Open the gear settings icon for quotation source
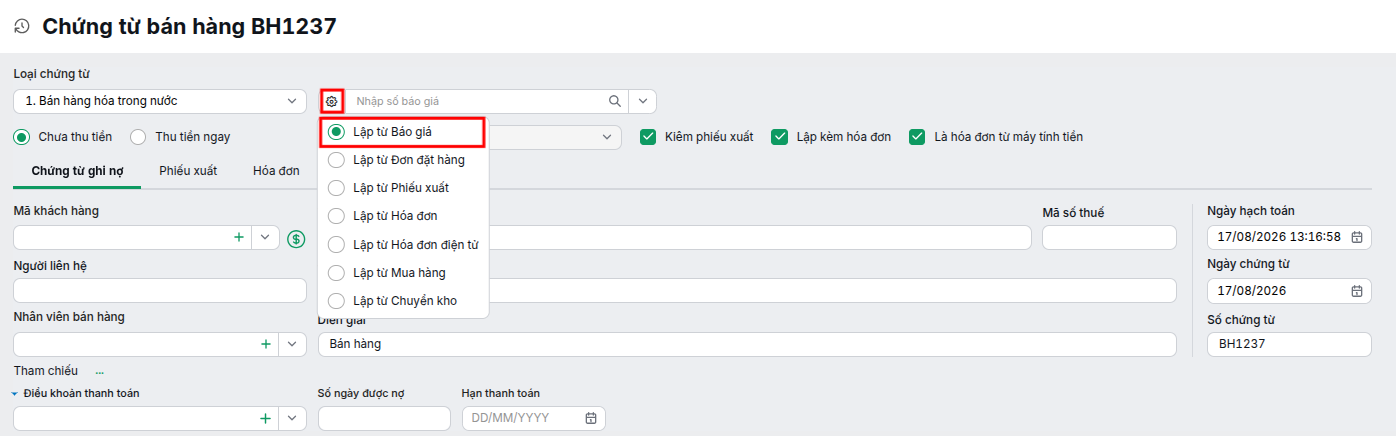This screenshot has width=1396, height=436. (x=332, y=101)
